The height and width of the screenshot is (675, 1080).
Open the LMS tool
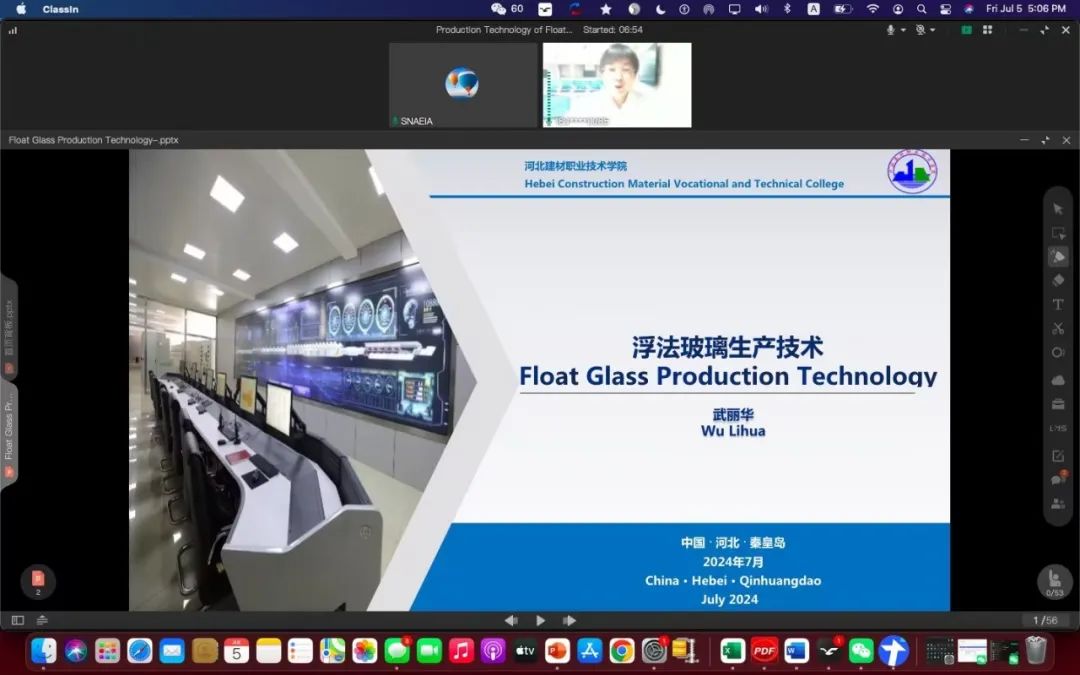(1058, 428)
